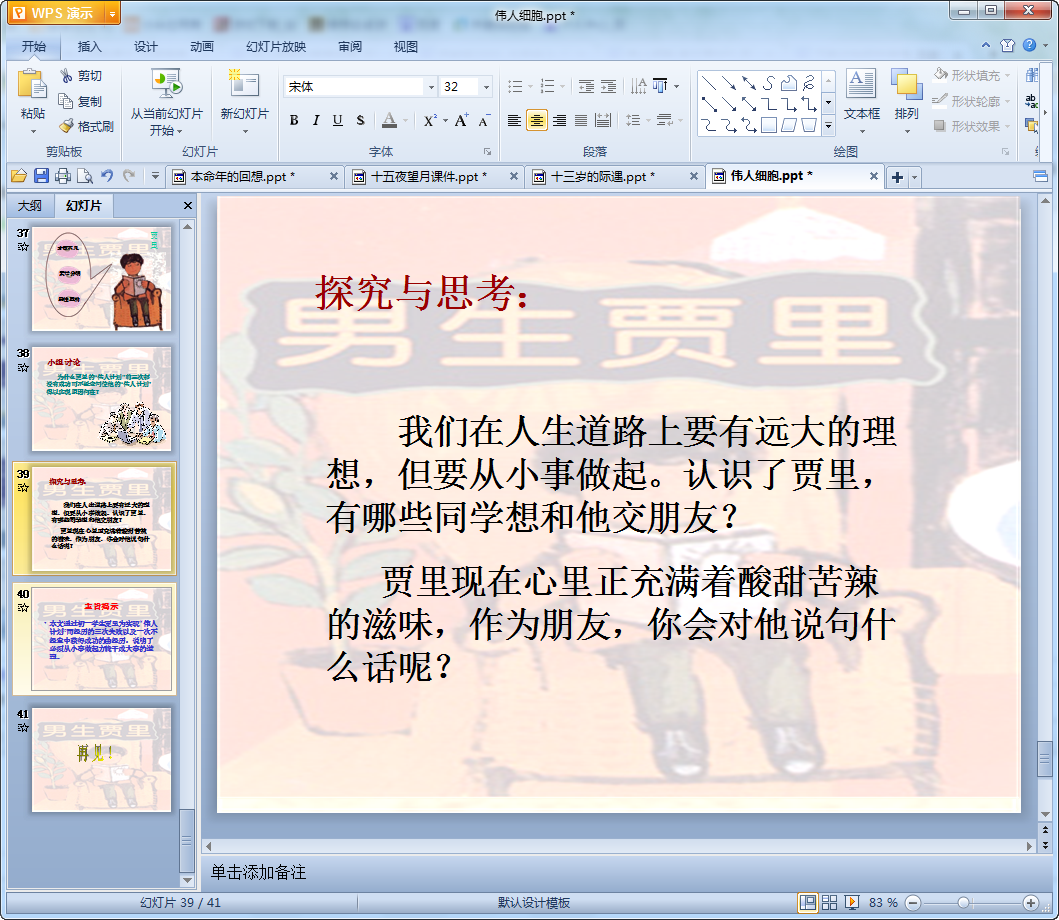Toggle Italic formatting
This screenshot has width=1059, height=920.
[x=315, y=120]
